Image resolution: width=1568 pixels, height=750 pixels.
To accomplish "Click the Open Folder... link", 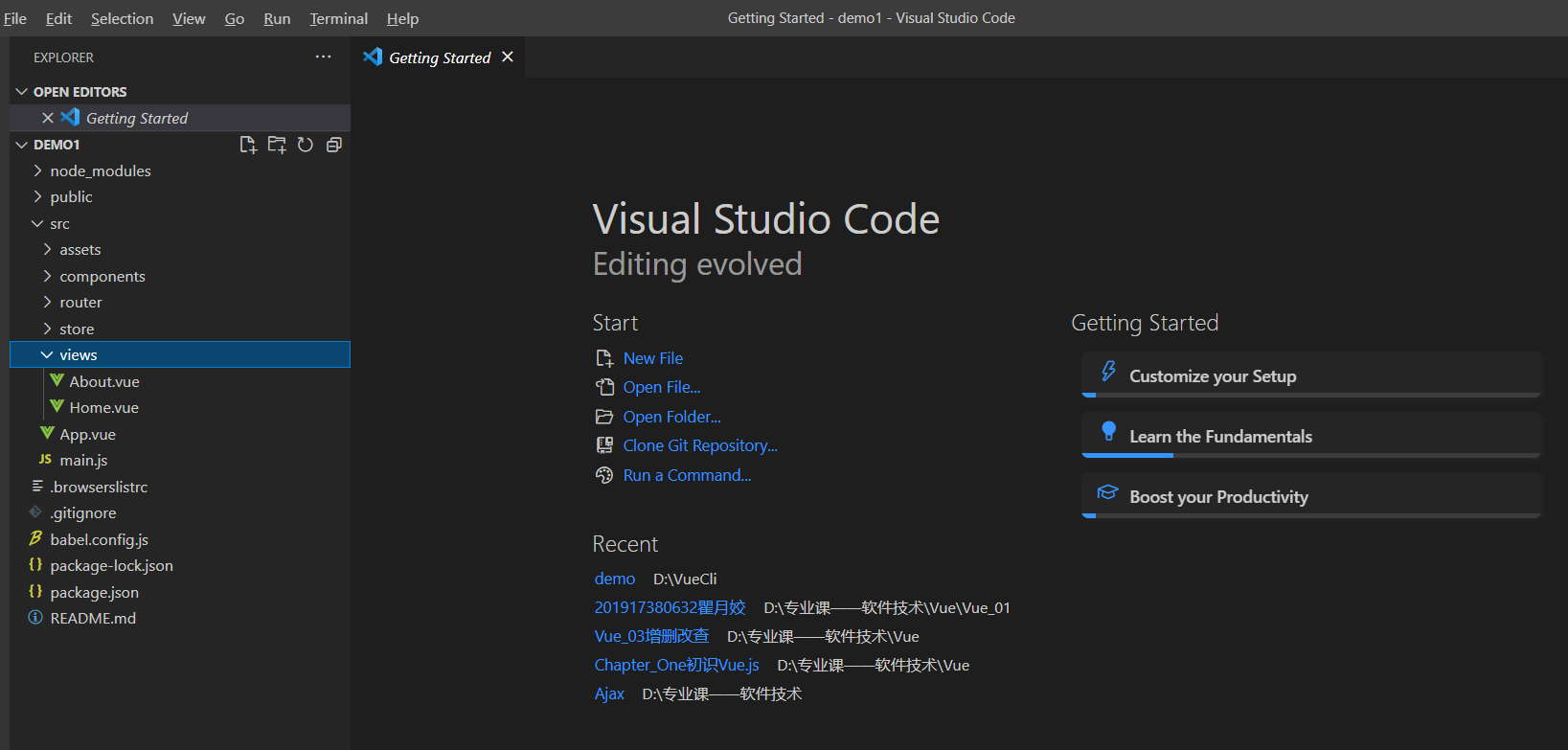I will pos(672,417).
